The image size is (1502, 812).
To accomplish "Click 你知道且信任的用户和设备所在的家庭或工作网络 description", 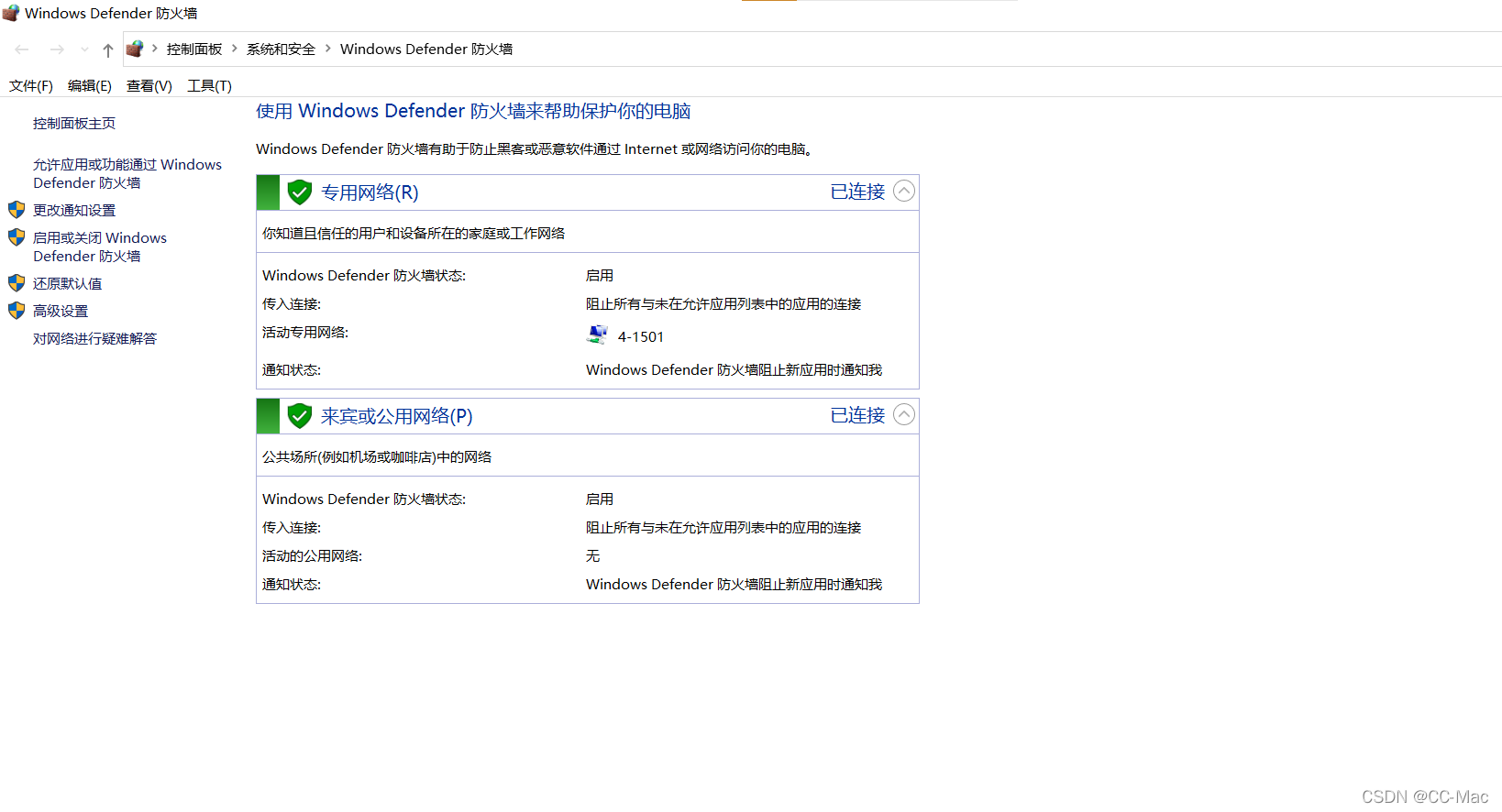I will [414, 233].
